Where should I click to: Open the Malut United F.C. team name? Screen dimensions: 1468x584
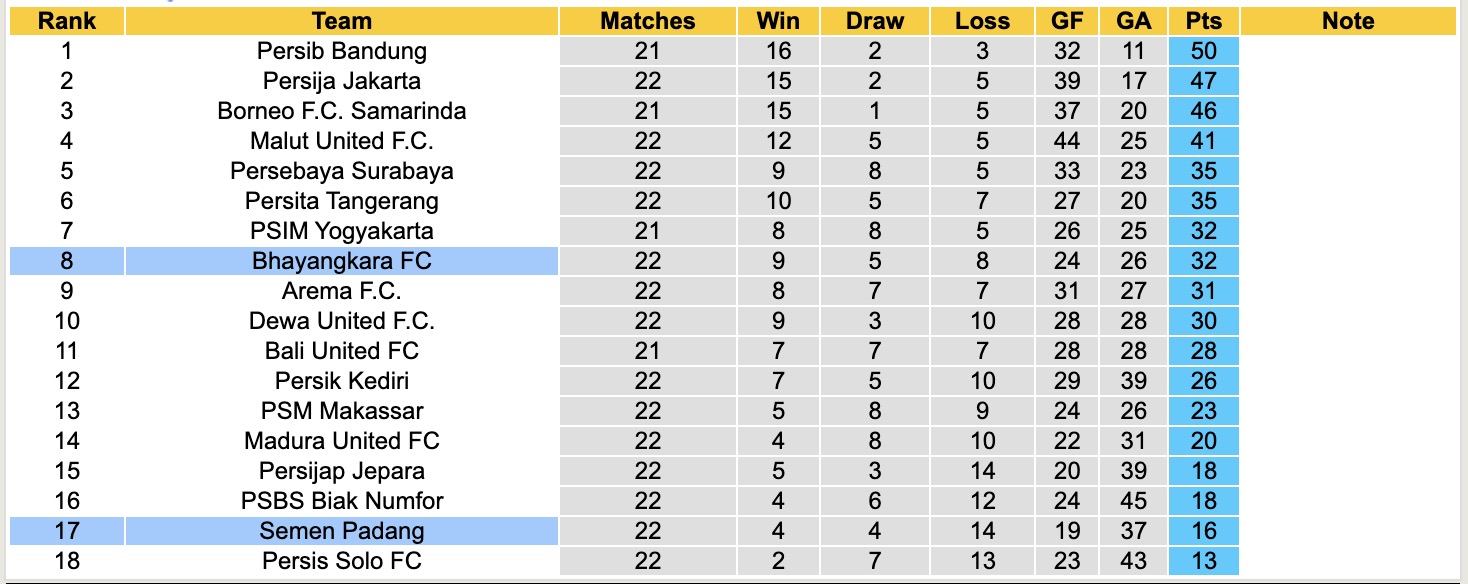[342, 141]
